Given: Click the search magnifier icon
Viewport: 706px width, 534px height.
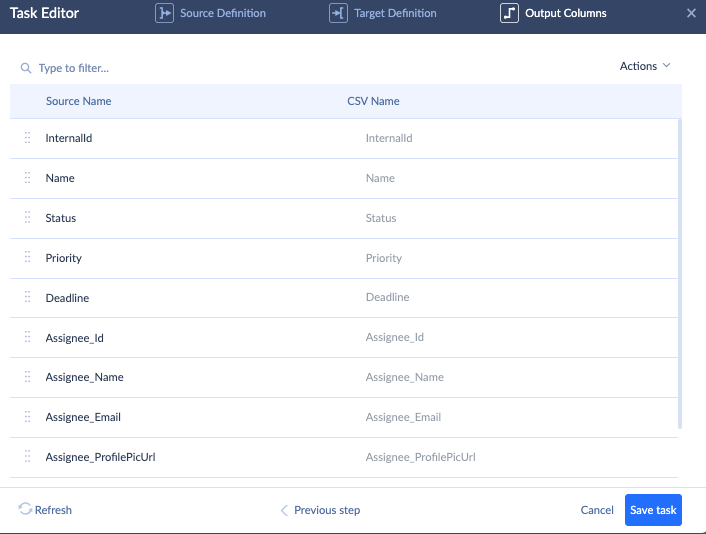Looking at the screenshot, I should pyautogui.click(x=26, y=68).
